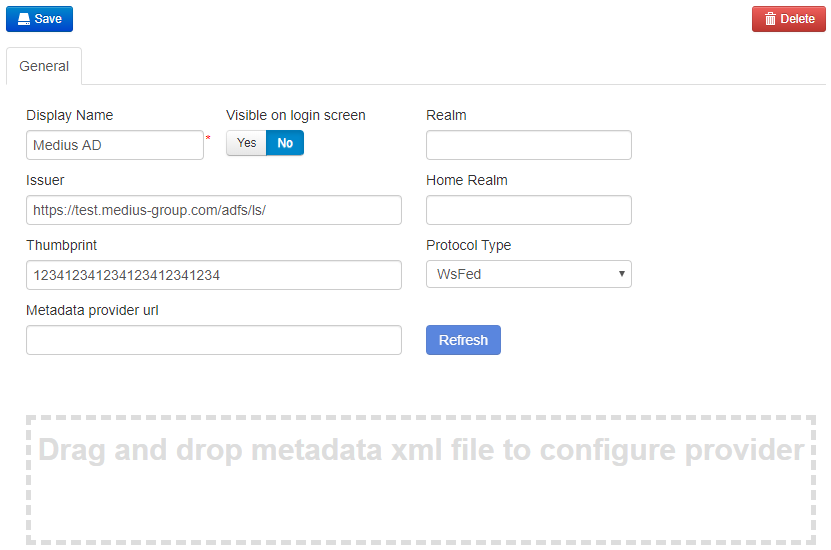Screen dimensions: 831x550
Task: Open the Protocol Type dropdown
Action: pyautogui.click(x=529, y=274)
